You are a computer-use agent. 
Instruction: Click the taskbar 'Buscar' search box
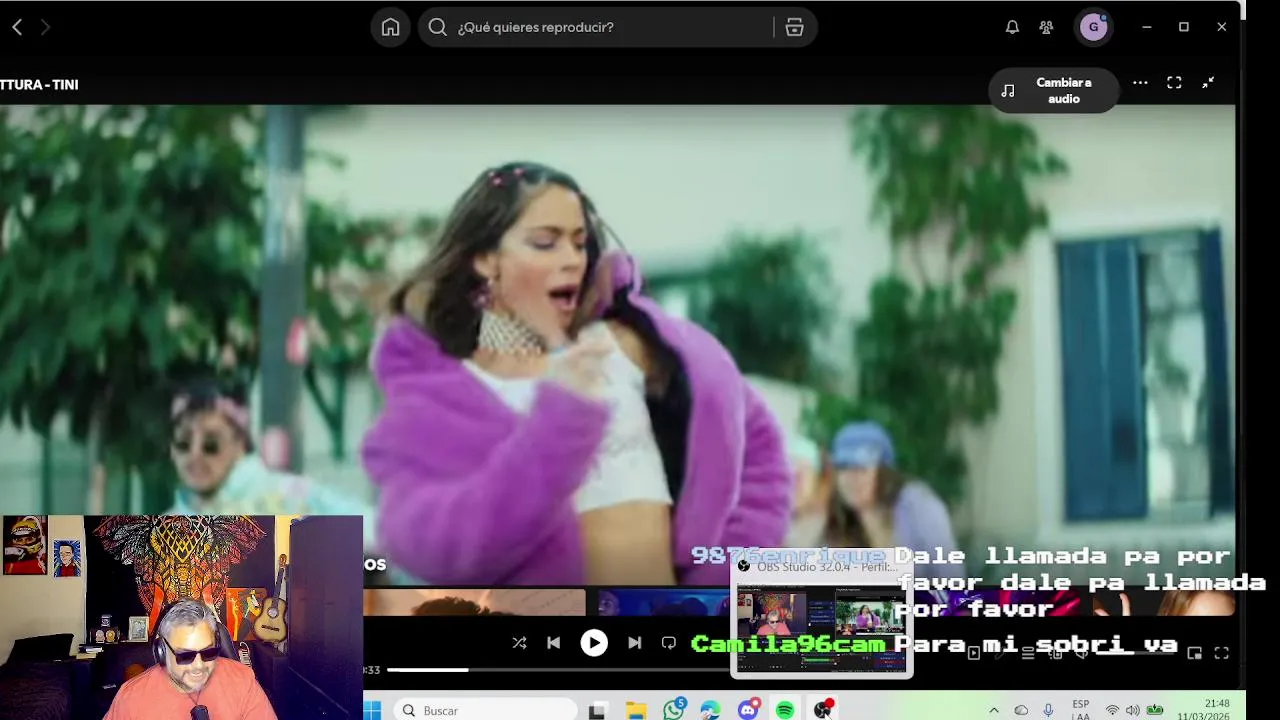pos(487,710)
